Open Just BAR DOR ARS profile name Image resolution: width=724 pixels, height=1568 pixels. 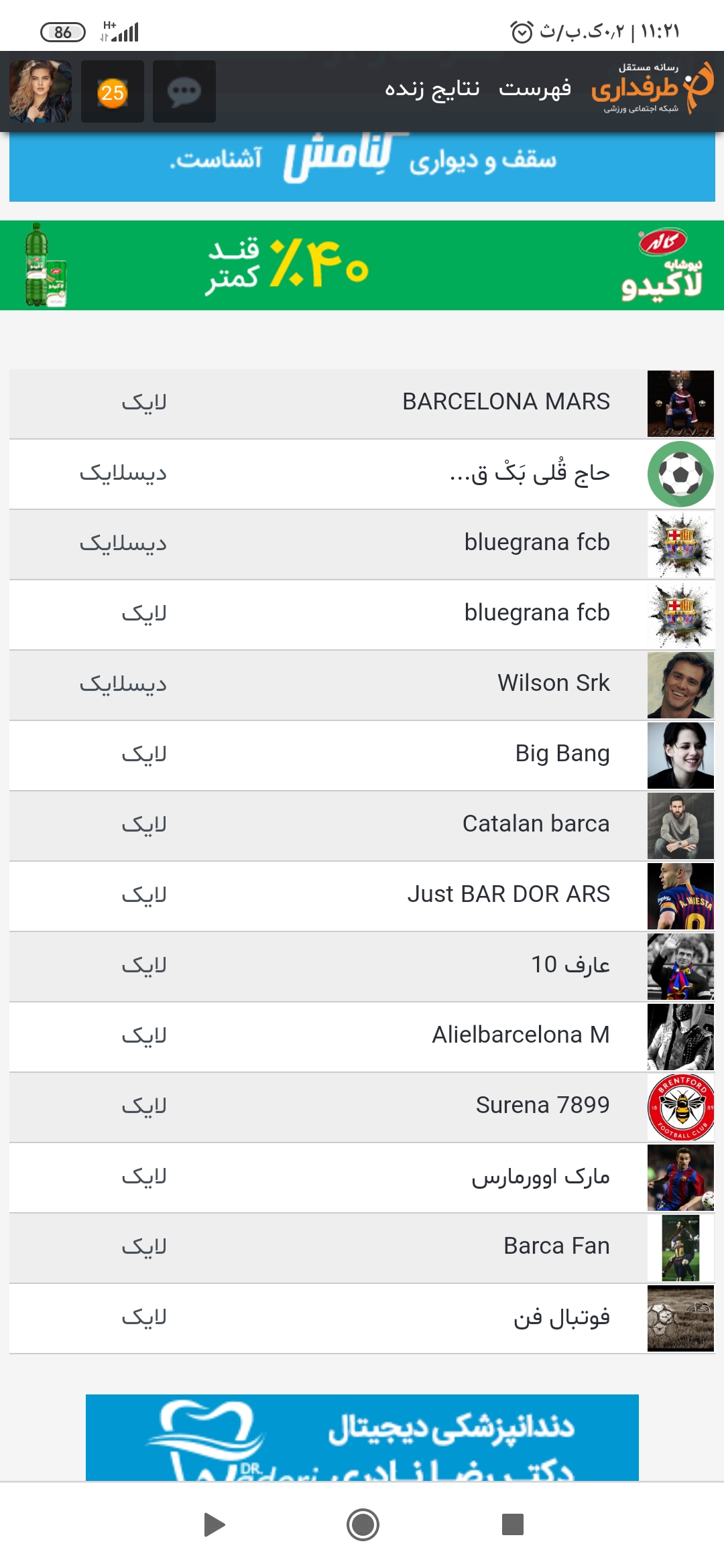[x=509, y=894]
